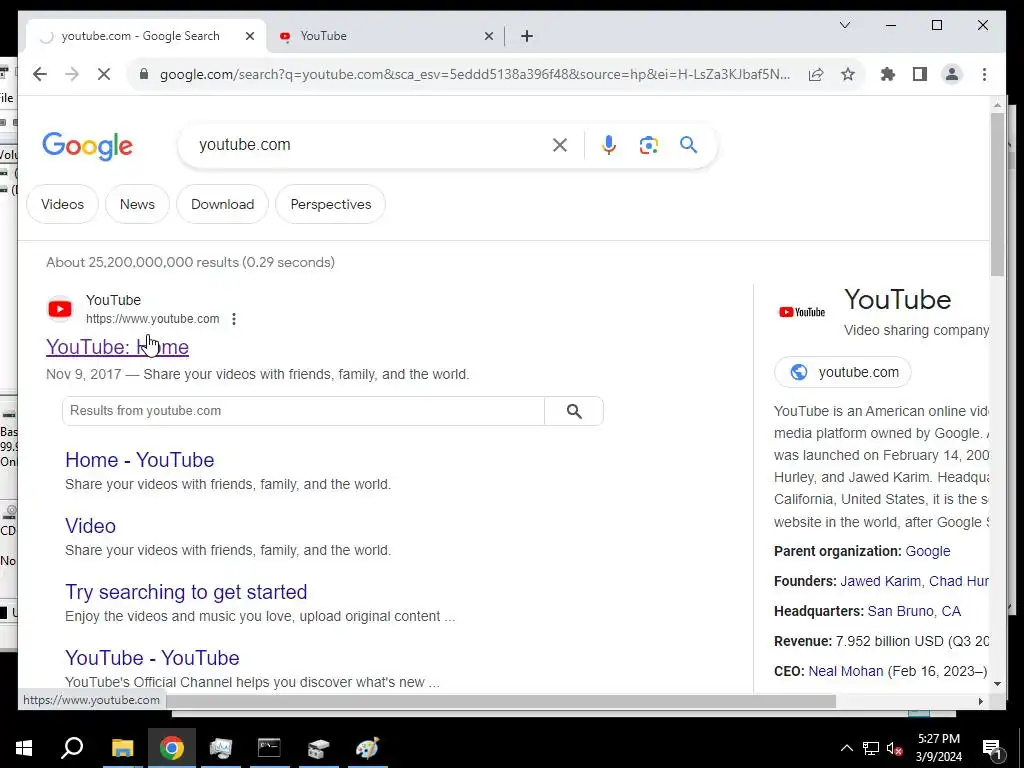Click the Results from youtube.com search field
Image resolution: width=1024 pixels, height=768 pixels.
pos(304,411)
